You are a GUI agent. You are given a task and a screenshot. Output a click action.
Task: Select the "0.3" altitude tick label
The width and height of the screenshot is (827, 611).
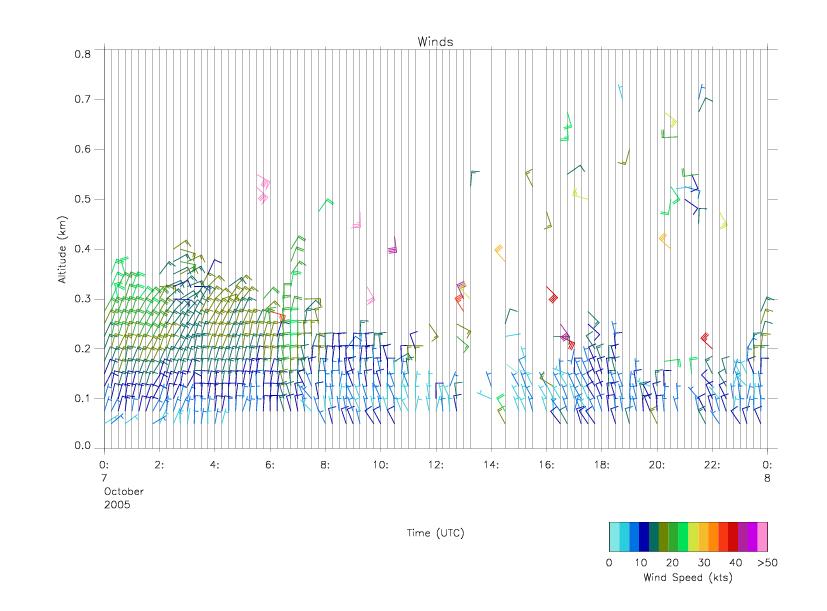(82, 299)
